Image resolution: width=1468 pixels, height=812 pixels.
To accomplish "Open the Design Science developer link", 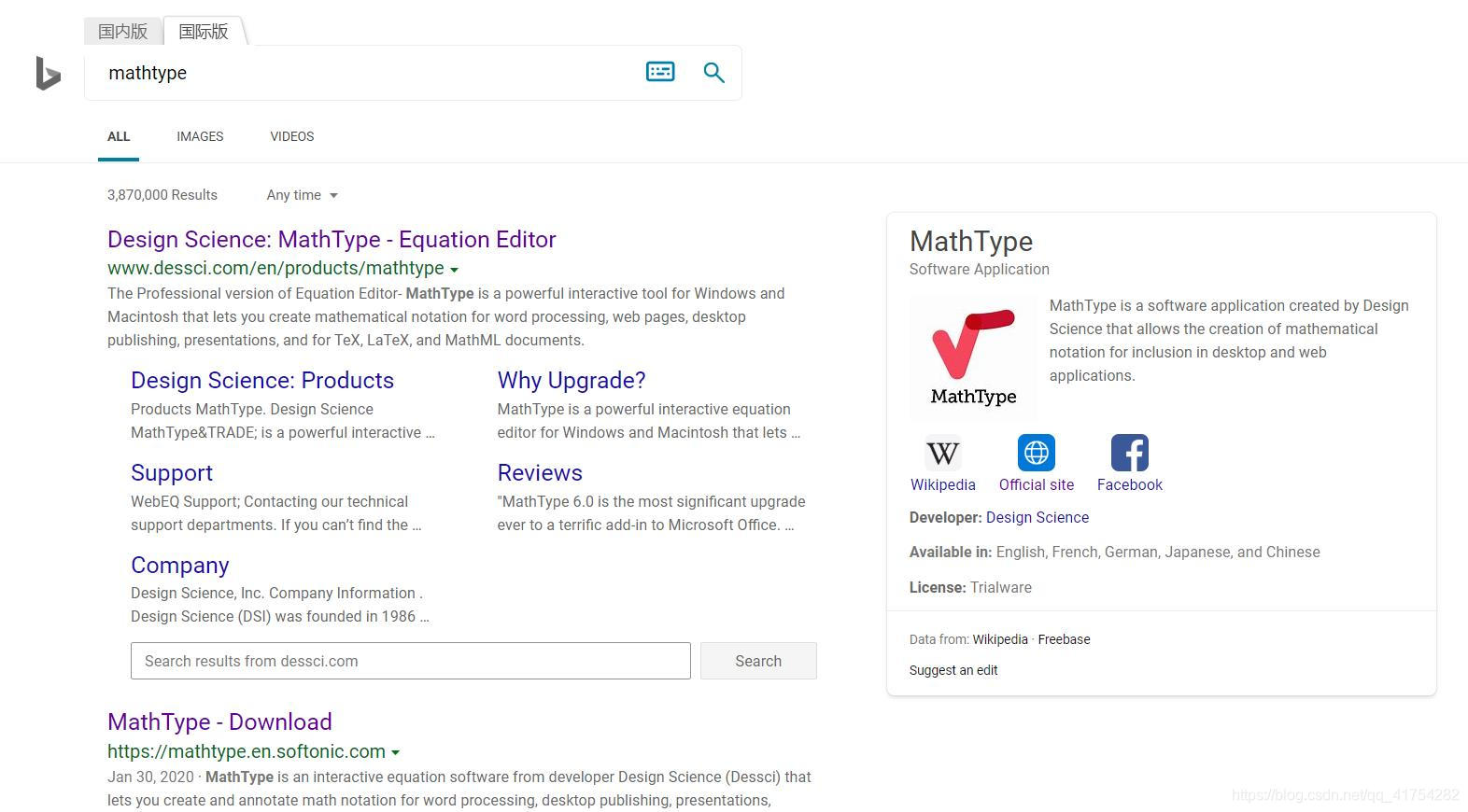I will 1037,517.
